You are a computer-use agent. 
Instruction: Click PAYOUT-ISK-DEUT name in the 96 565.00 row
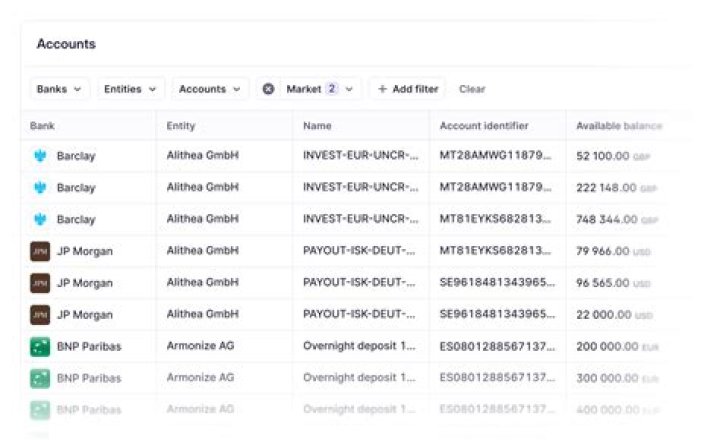coord(359,282)
